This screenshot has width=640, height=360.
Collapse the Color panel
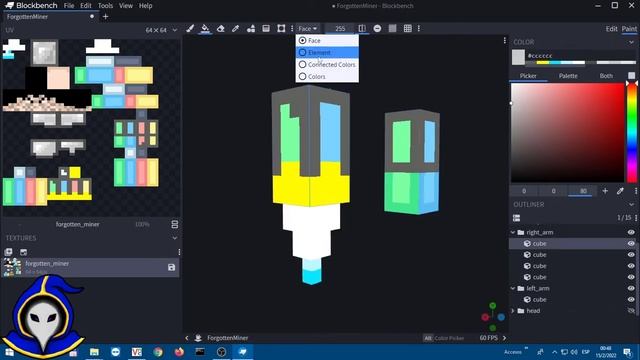pyautogui.click(x=631, y=42)
